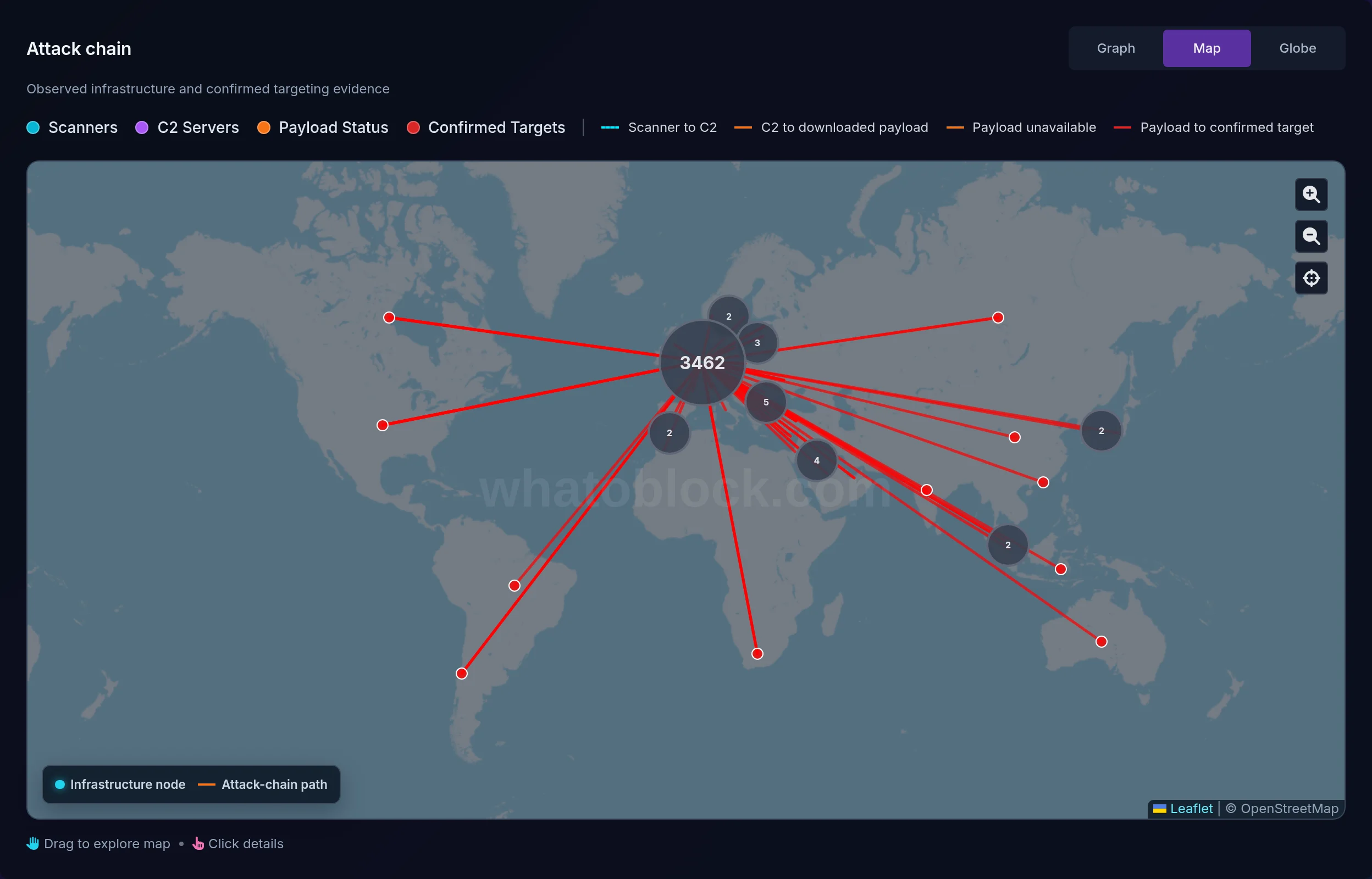Open the cluster marker labeled 3

click(757, 343)
